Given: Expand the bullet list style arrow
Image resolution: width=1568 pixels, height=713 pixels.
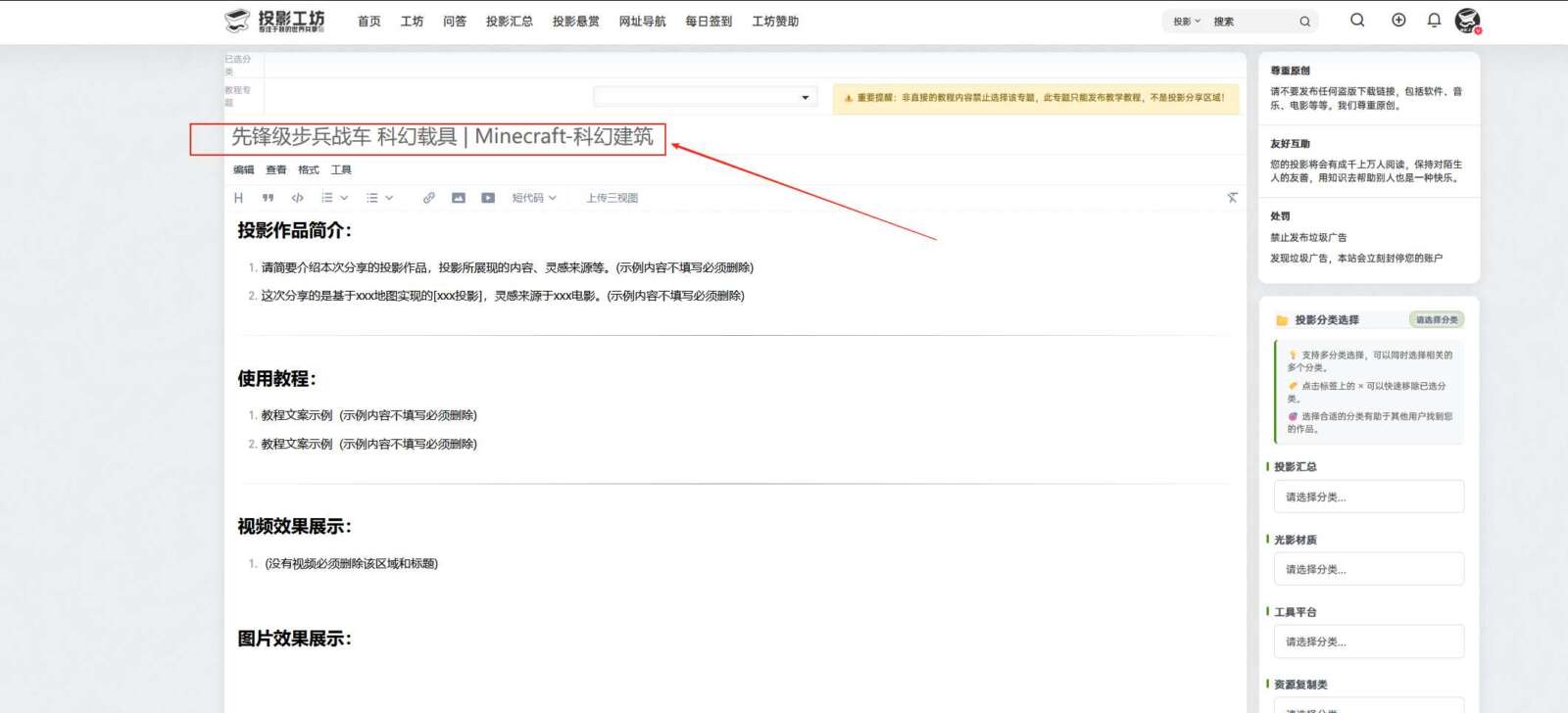Looking at the screenshot, I should [x=389, y=198].
